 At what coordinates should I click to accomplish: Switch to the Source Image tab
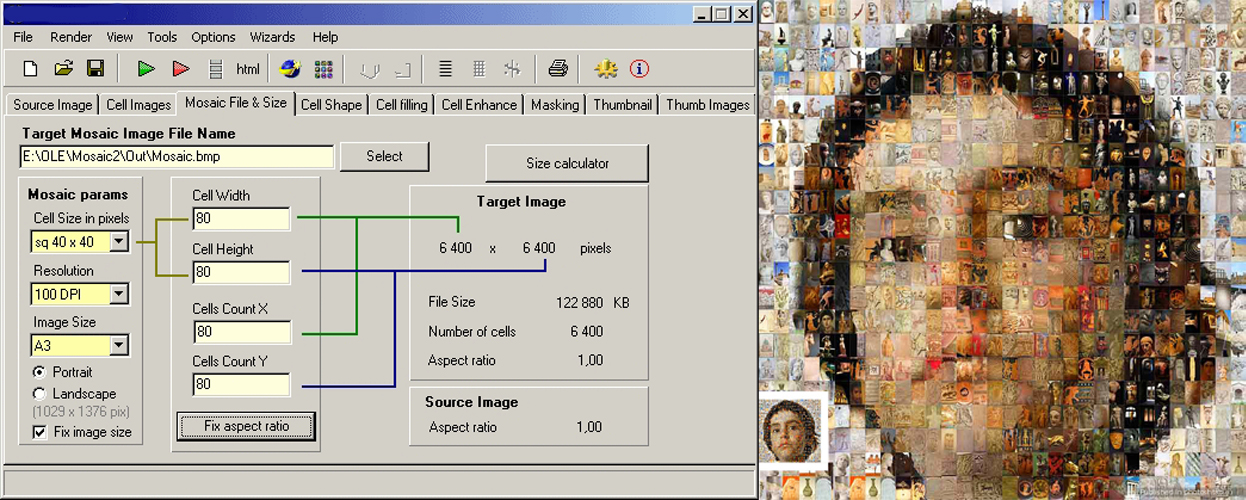[52, 105]
